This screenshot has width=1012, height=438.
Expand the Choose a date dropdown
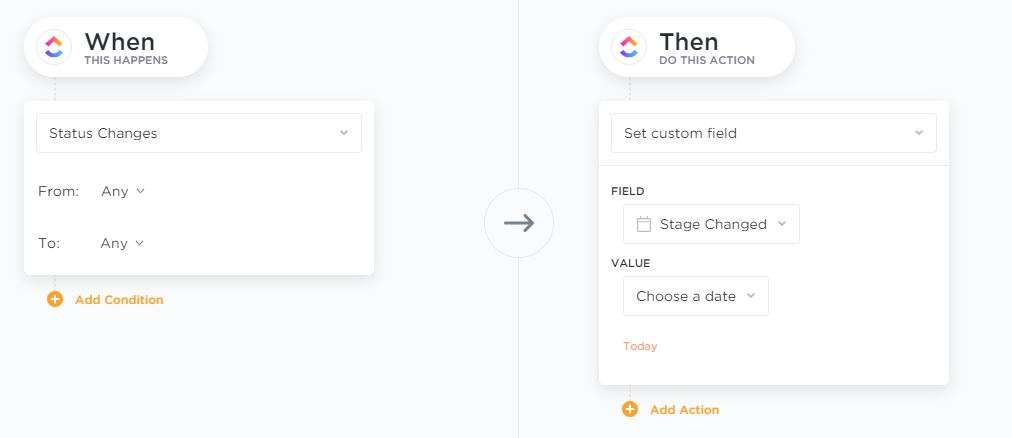pos(695,296)
